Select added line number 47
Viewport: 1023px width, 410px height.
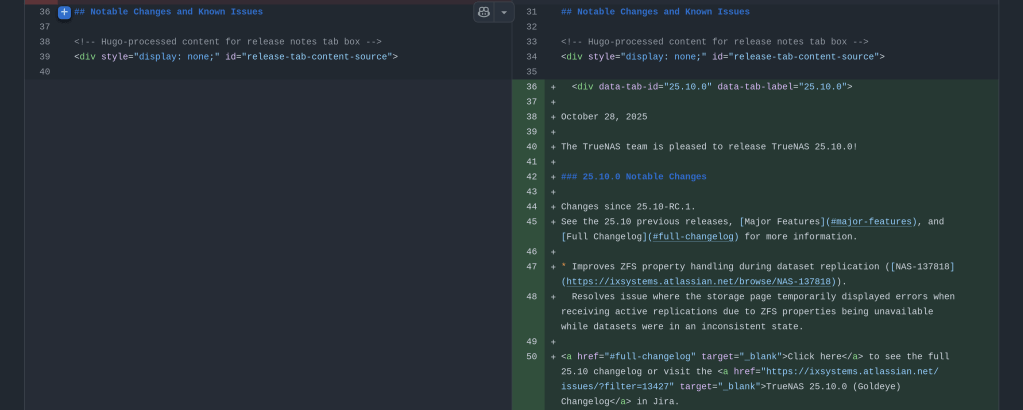(531, 267)
